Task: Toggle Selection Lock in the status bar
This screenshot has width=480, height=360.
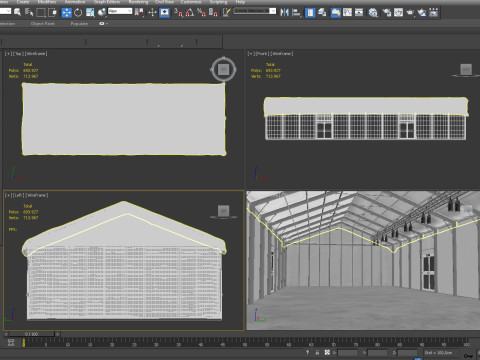Action: [317, 352]
